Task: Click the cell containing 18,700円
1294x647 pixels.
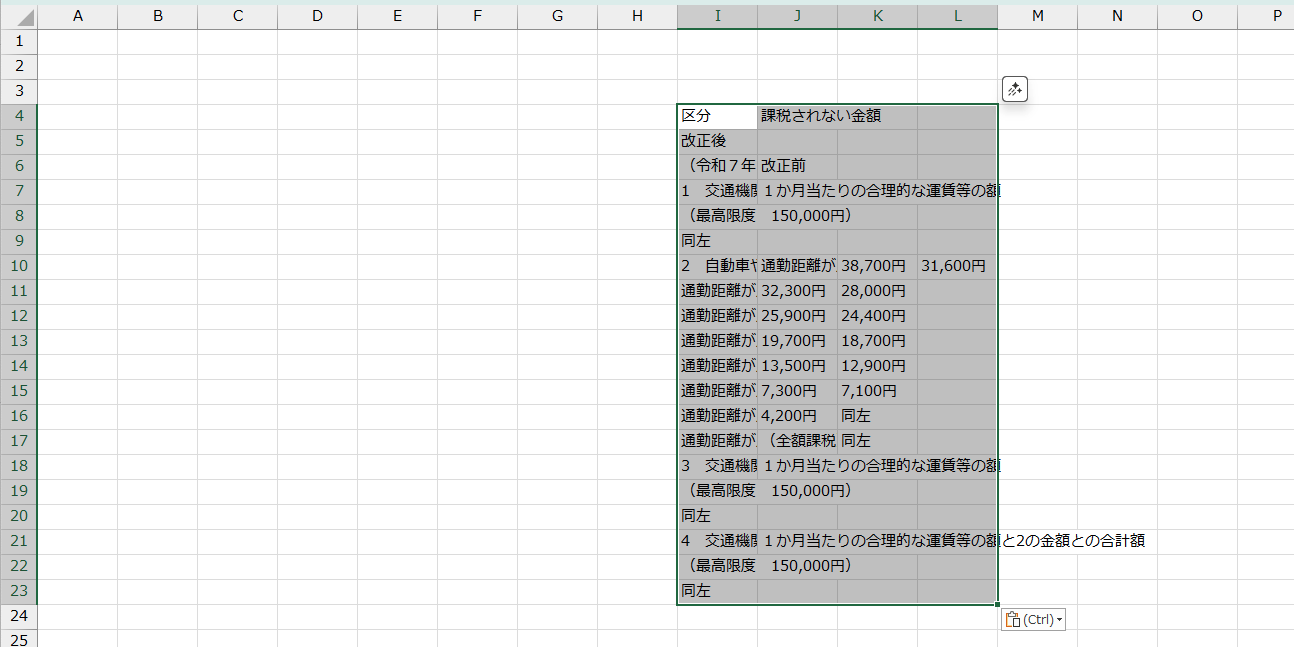Action: point(877,341)
